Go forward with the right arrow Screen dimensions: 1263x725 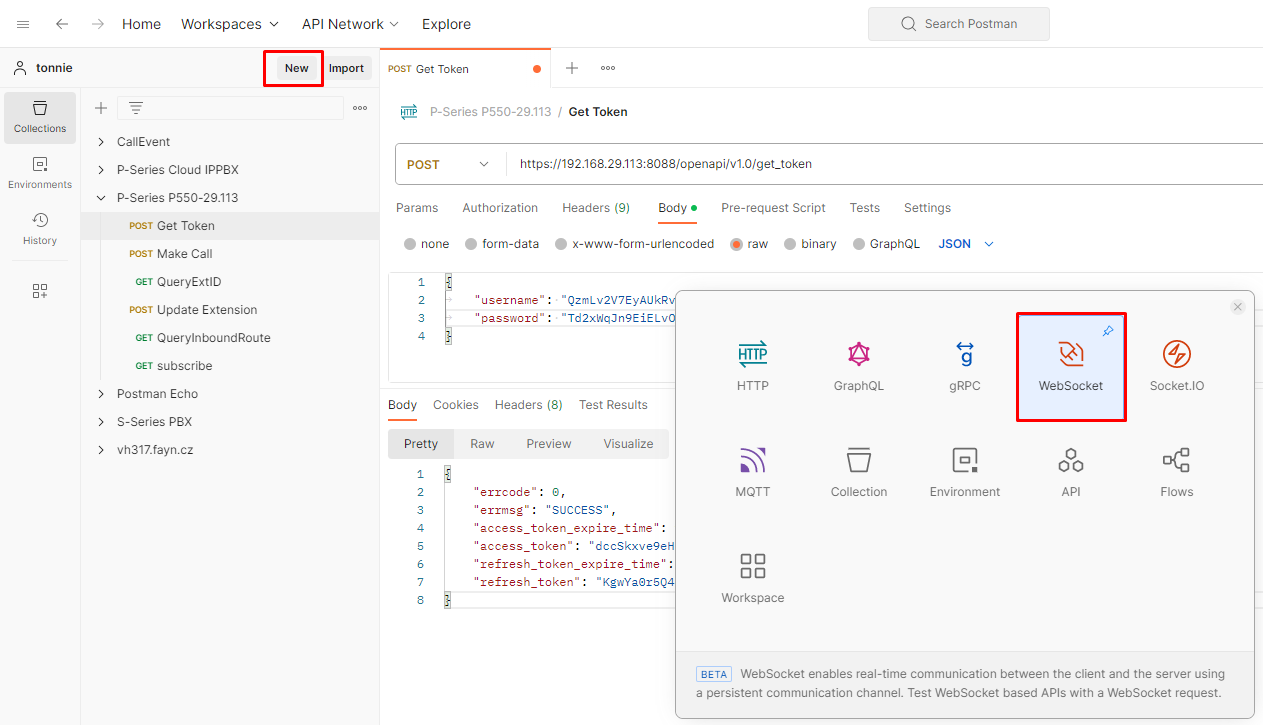pos(97,24)
